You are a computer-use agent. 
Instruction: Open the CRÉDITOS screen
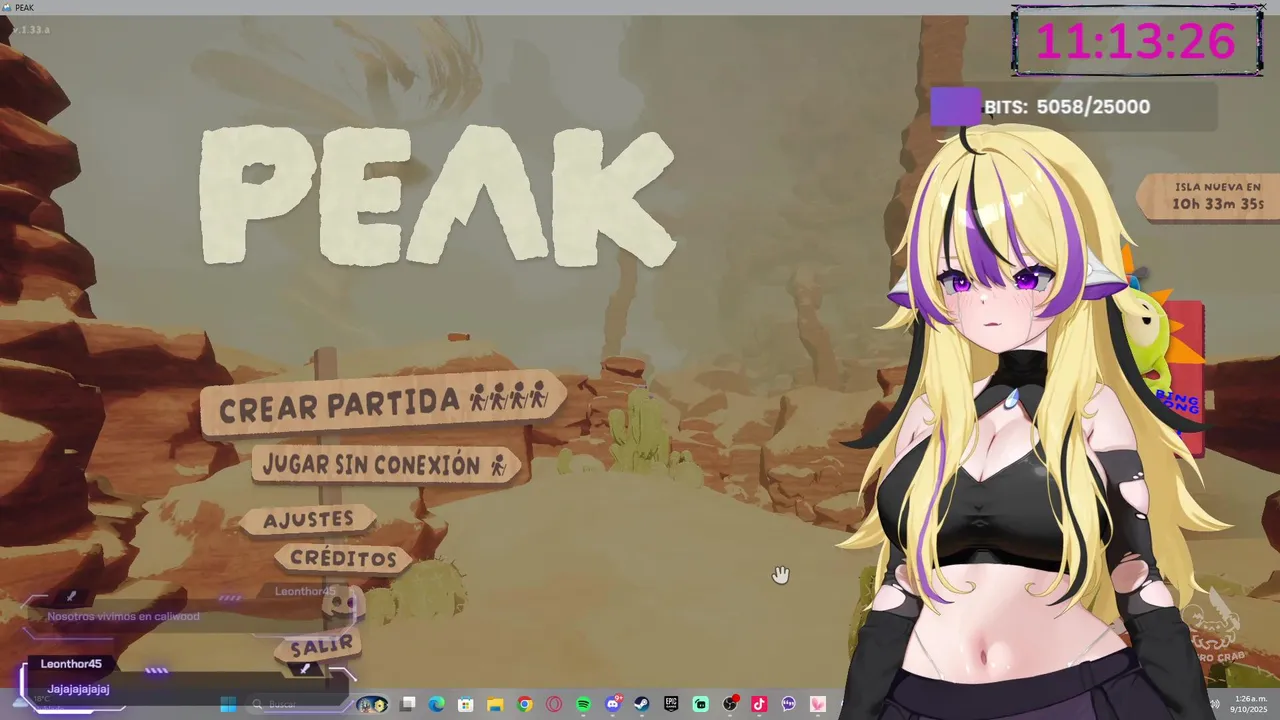[x=343, y=559]
